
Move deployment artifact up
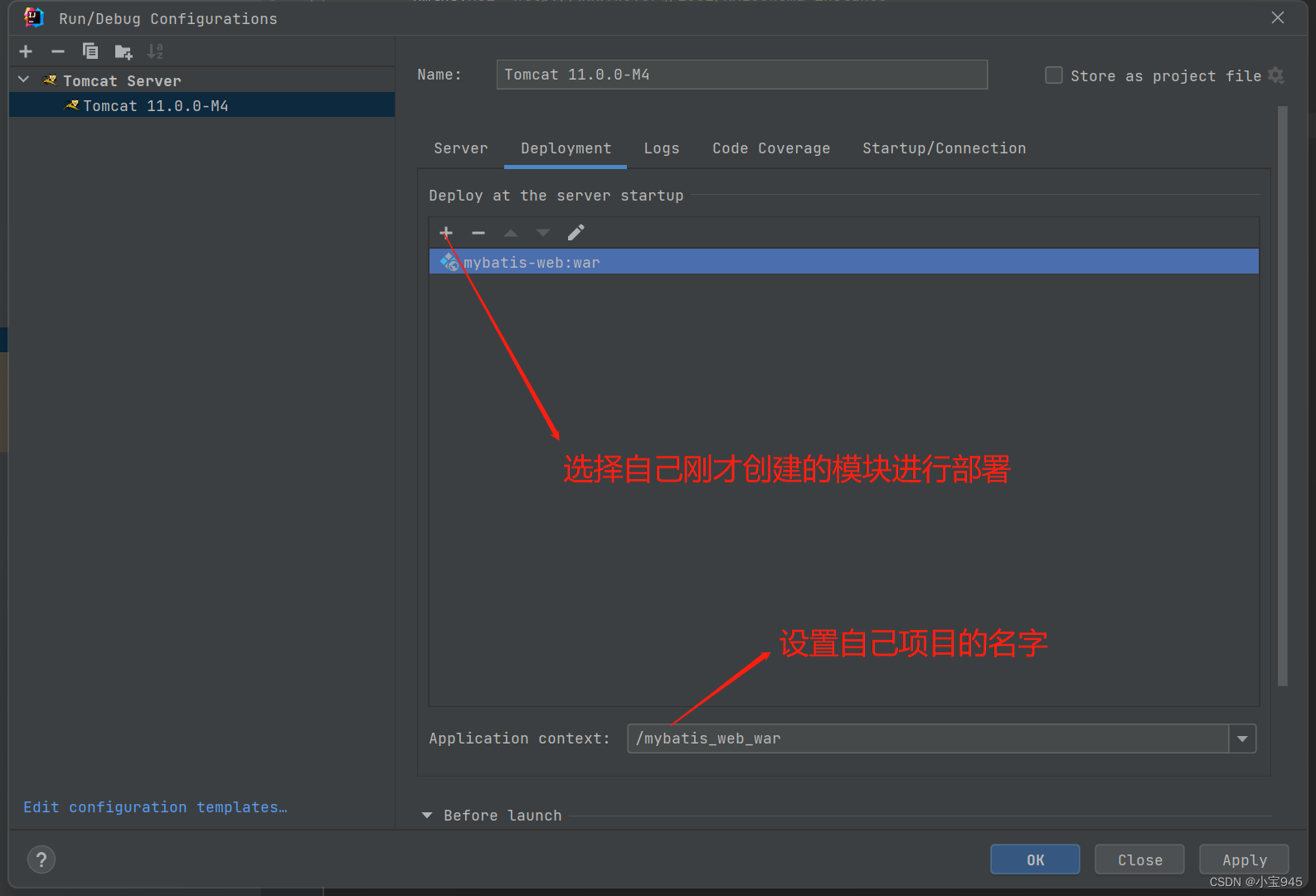coord(511,233)
